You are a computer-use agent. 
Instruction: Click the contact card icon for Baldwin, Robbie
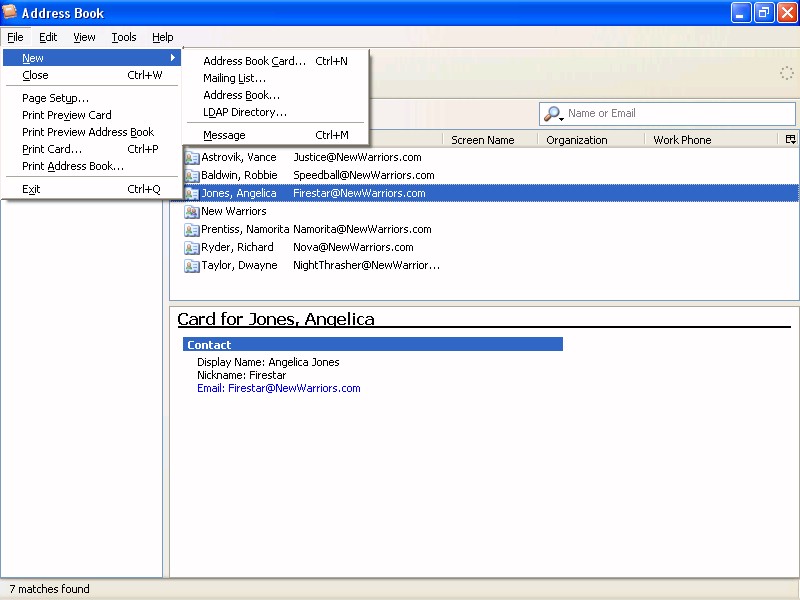click(192, 176)
